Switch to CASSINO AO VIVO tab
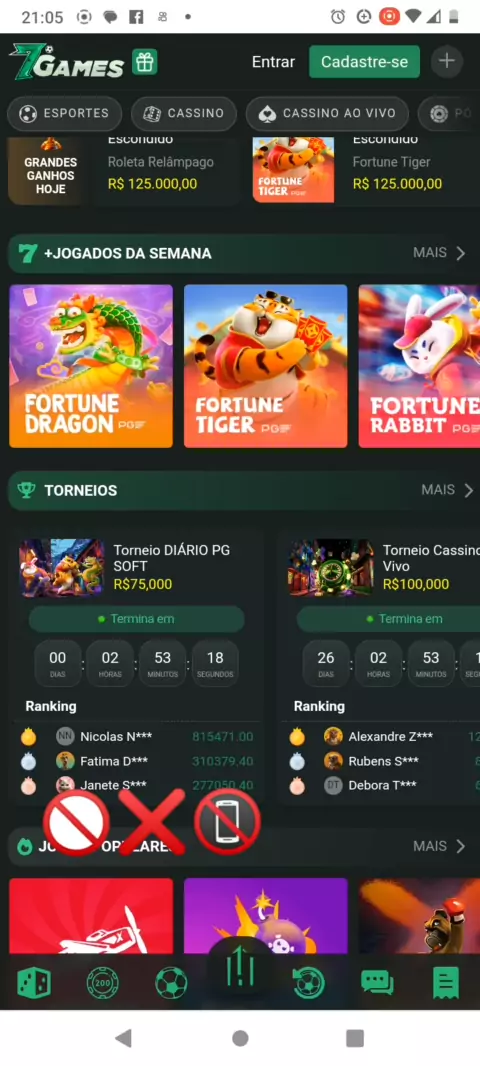The height and width of the screenshot is (1066, 480). (x=327, y=114)
